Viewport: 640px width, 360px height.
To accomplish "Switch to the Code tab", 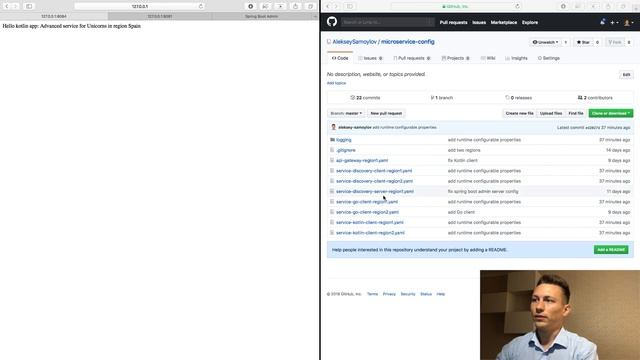I will (340, 58).
